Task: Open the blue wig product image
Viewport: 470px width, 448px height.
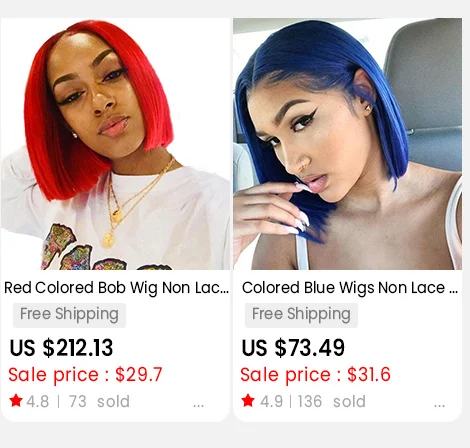Action: (347, 144)
